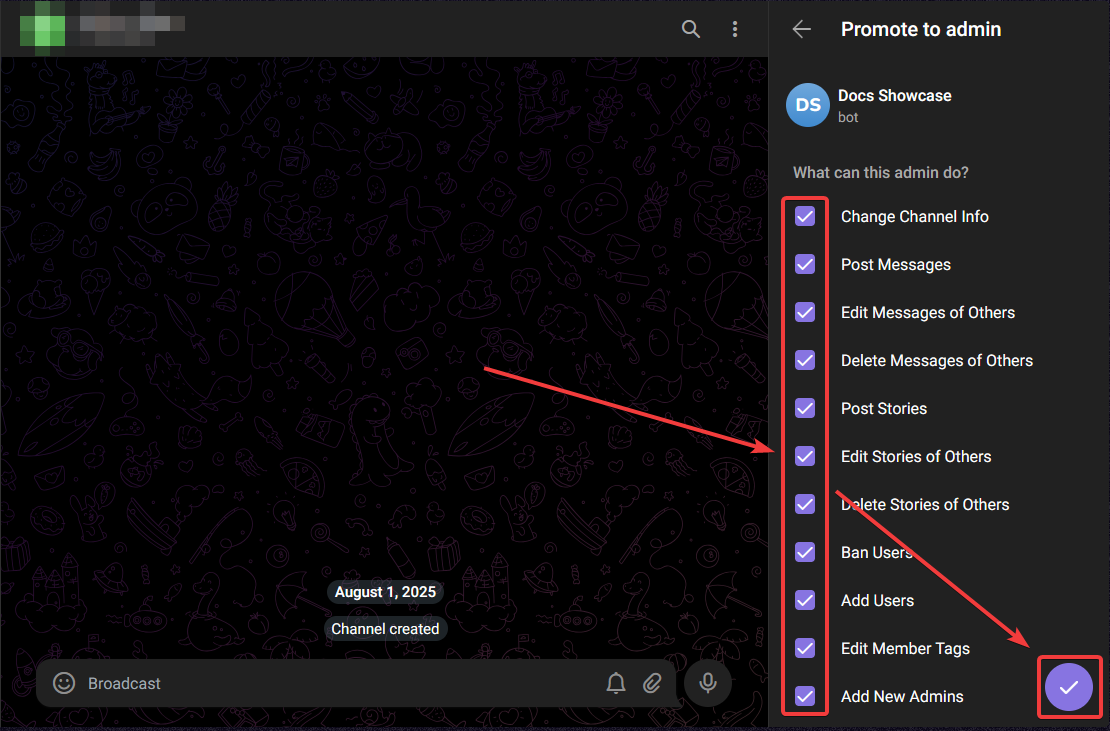
Task: Open the Channel created service message
Action: tap(385, 628)
